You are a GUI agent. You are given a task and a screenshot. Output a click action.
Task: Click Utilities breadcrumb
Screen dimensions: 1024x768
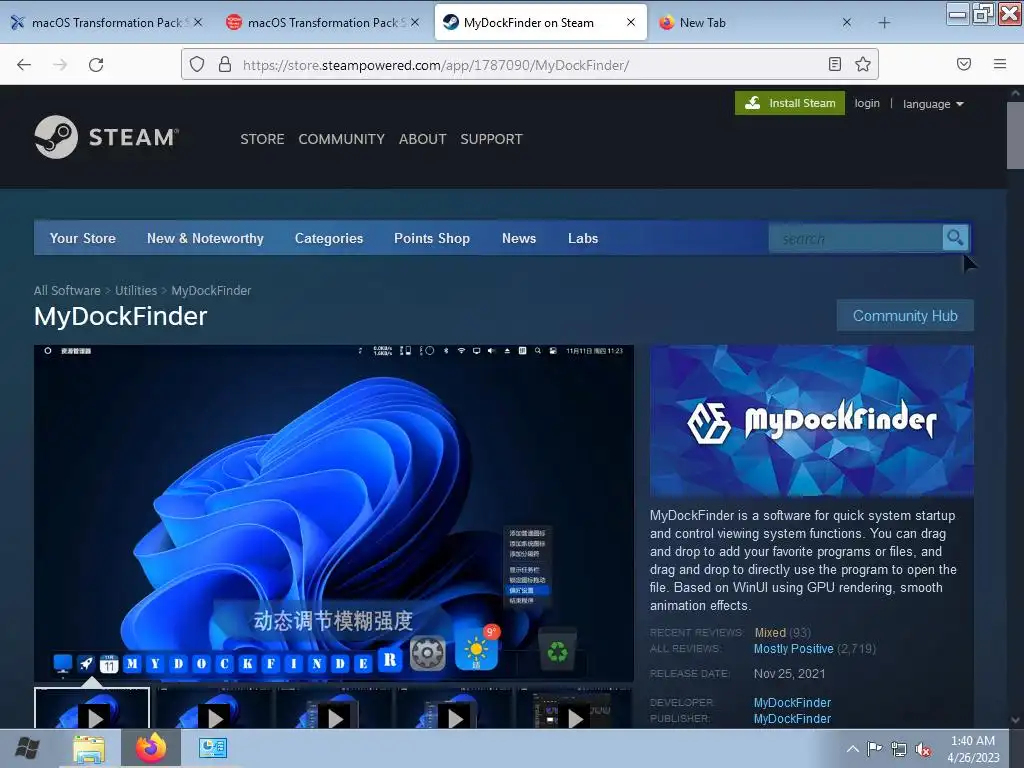[x=136, y=291]
